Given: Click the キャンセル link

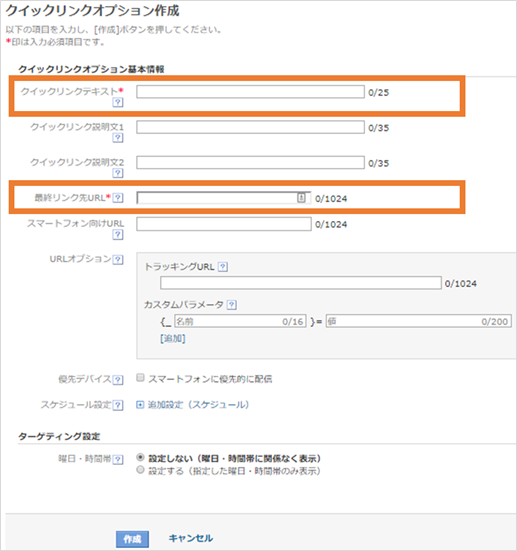Looking at the screenshot, I should (190, 538).
